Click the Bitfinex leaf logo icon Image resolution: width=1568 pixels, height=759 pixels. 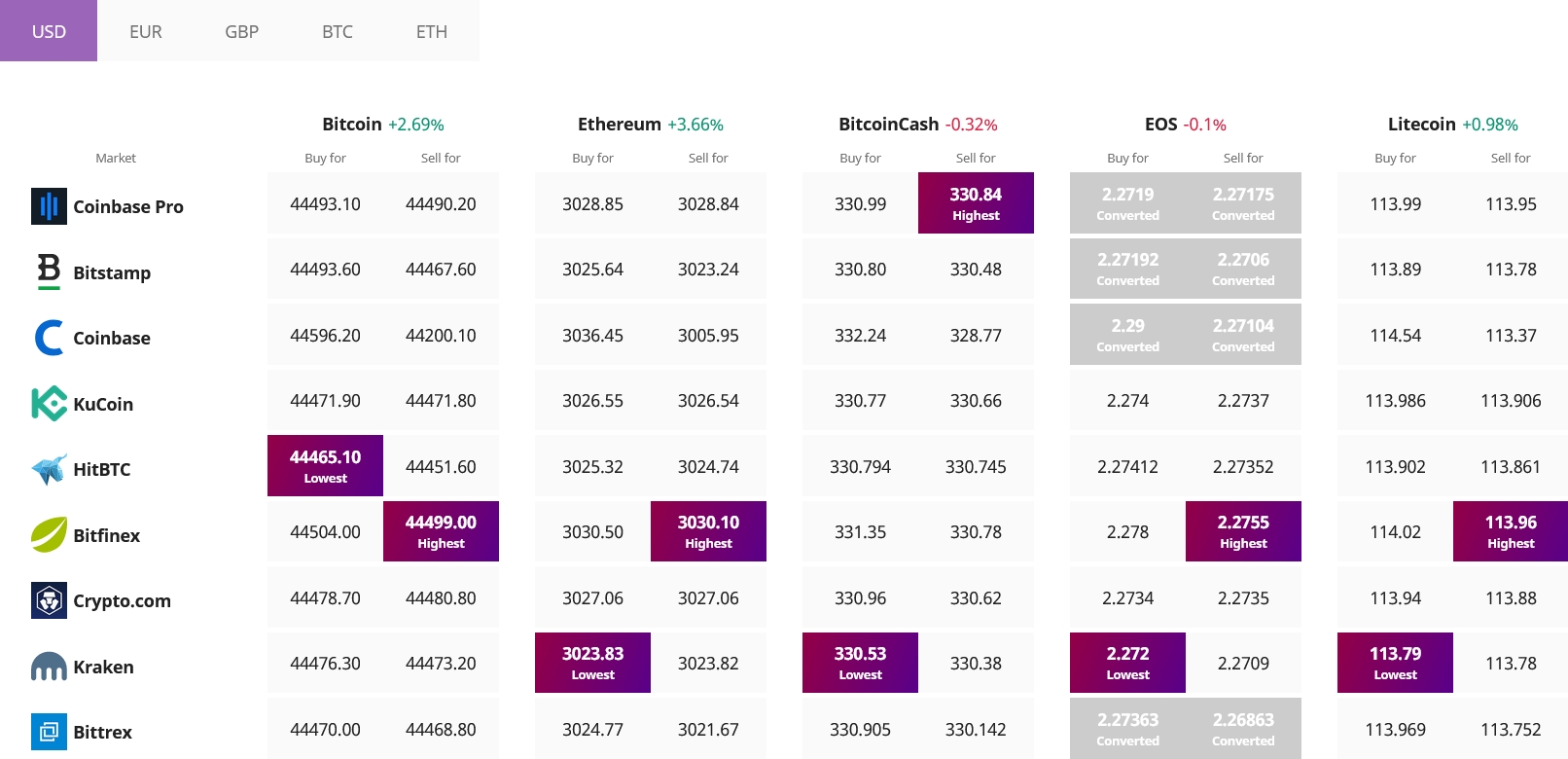tap(49, 535)
